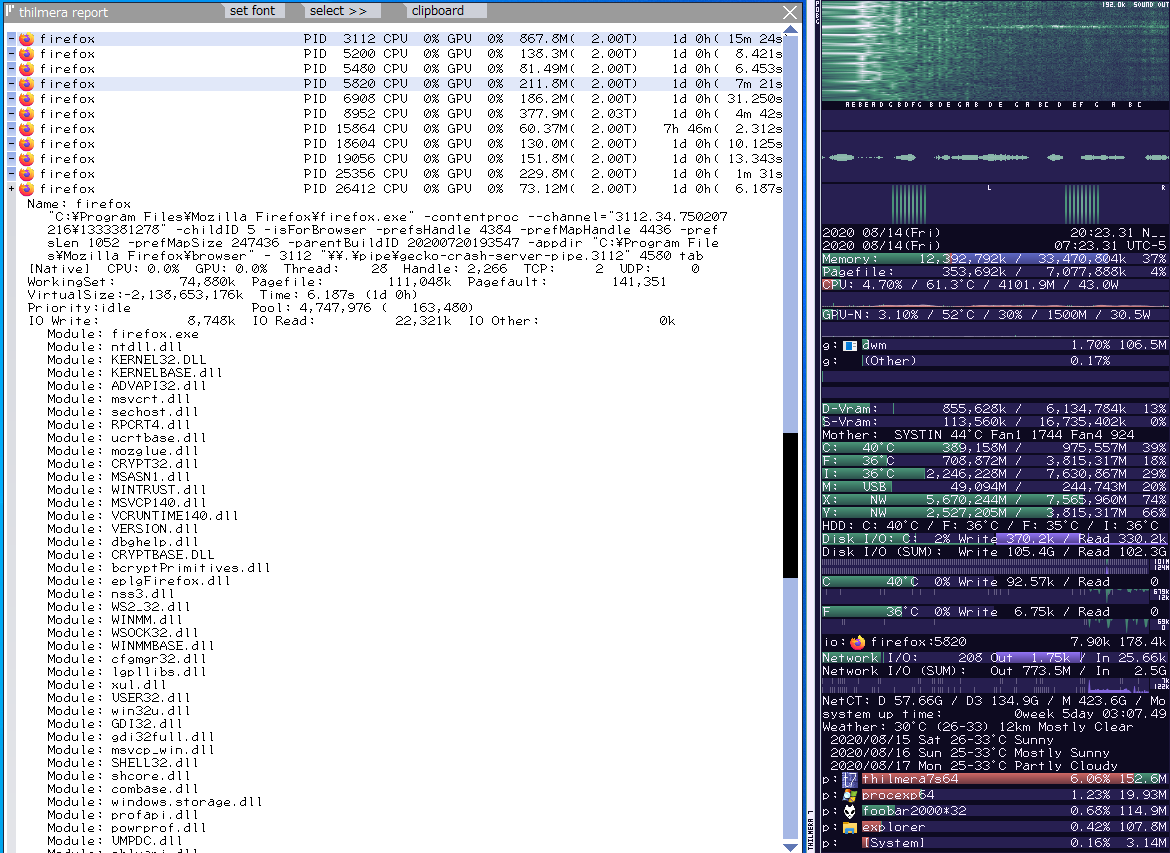Click the Name: firefox line

(79, 204)
